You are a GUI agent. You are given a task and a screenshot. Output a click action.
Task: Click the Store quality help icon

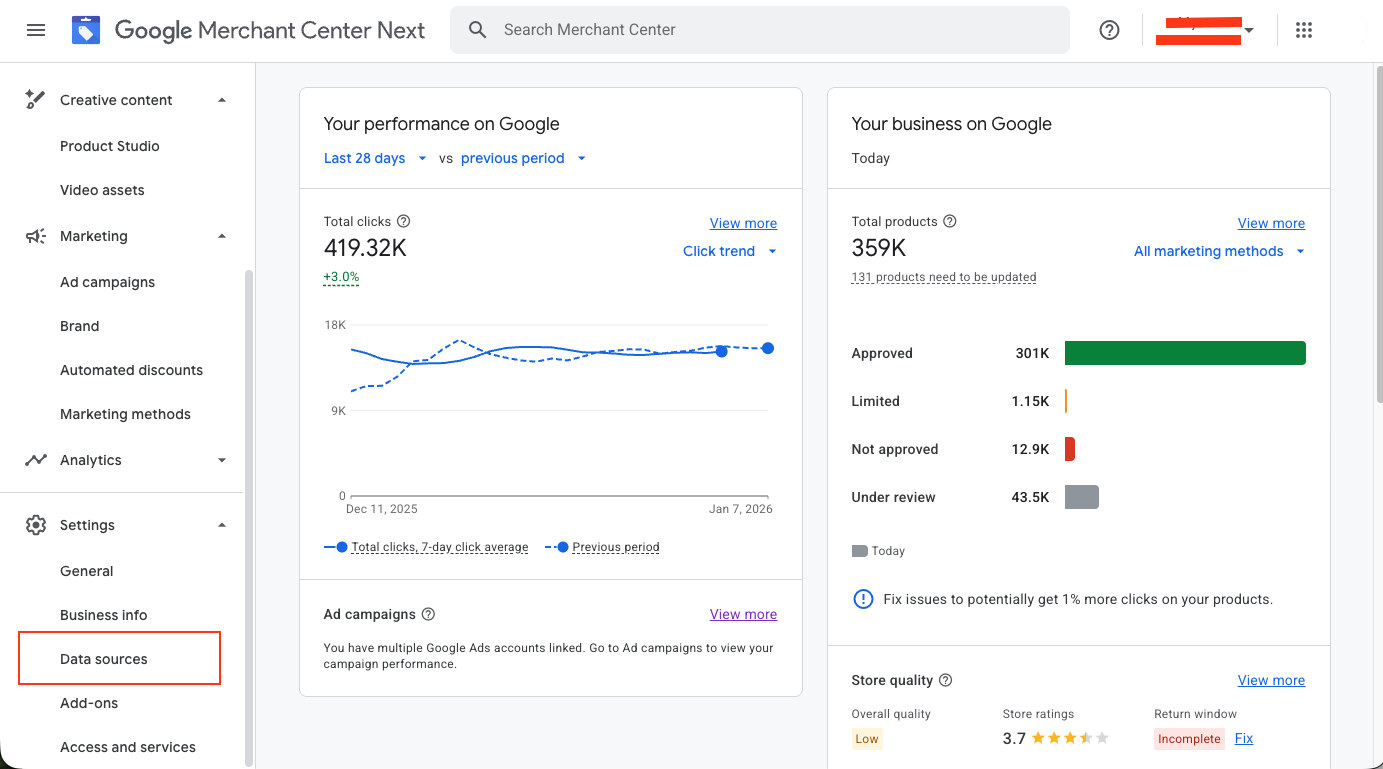pos(945,680)
